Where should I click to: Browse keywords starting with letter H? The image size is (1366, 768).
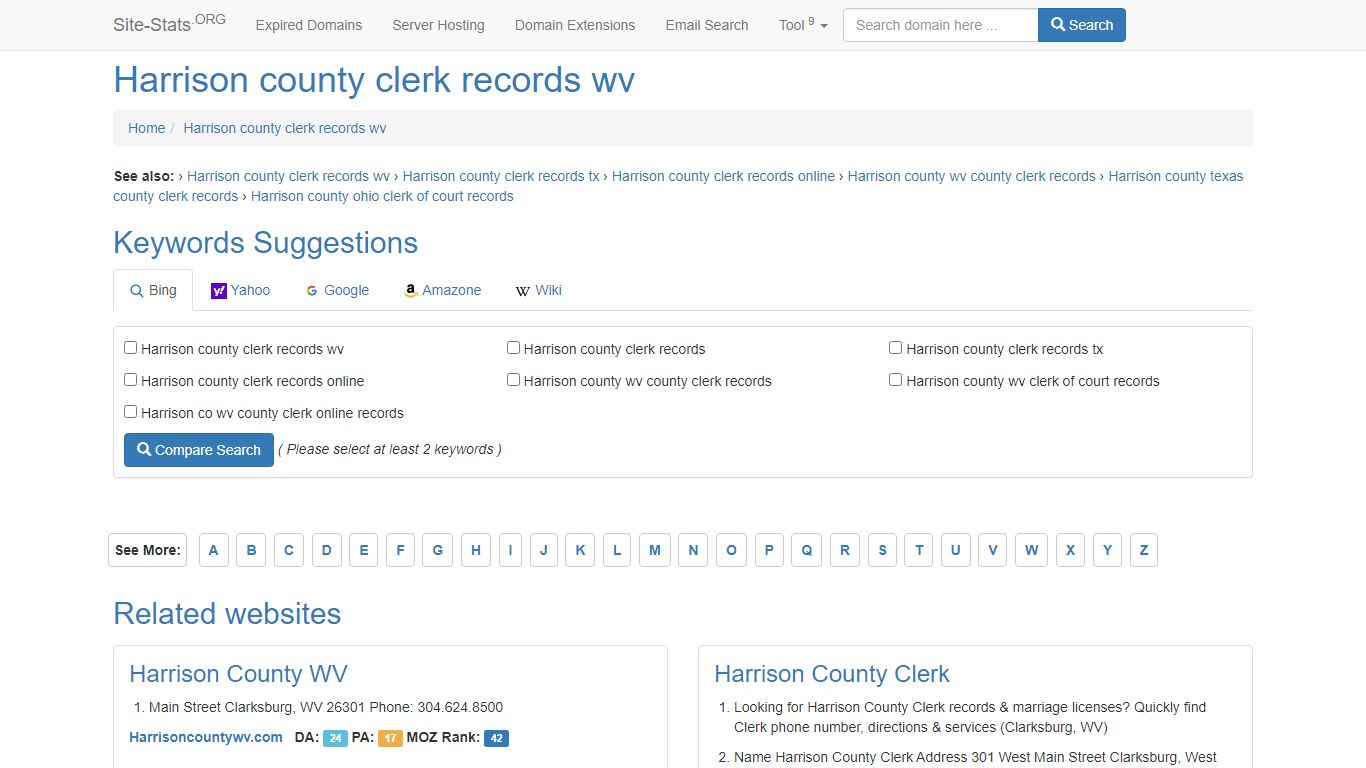476,550
